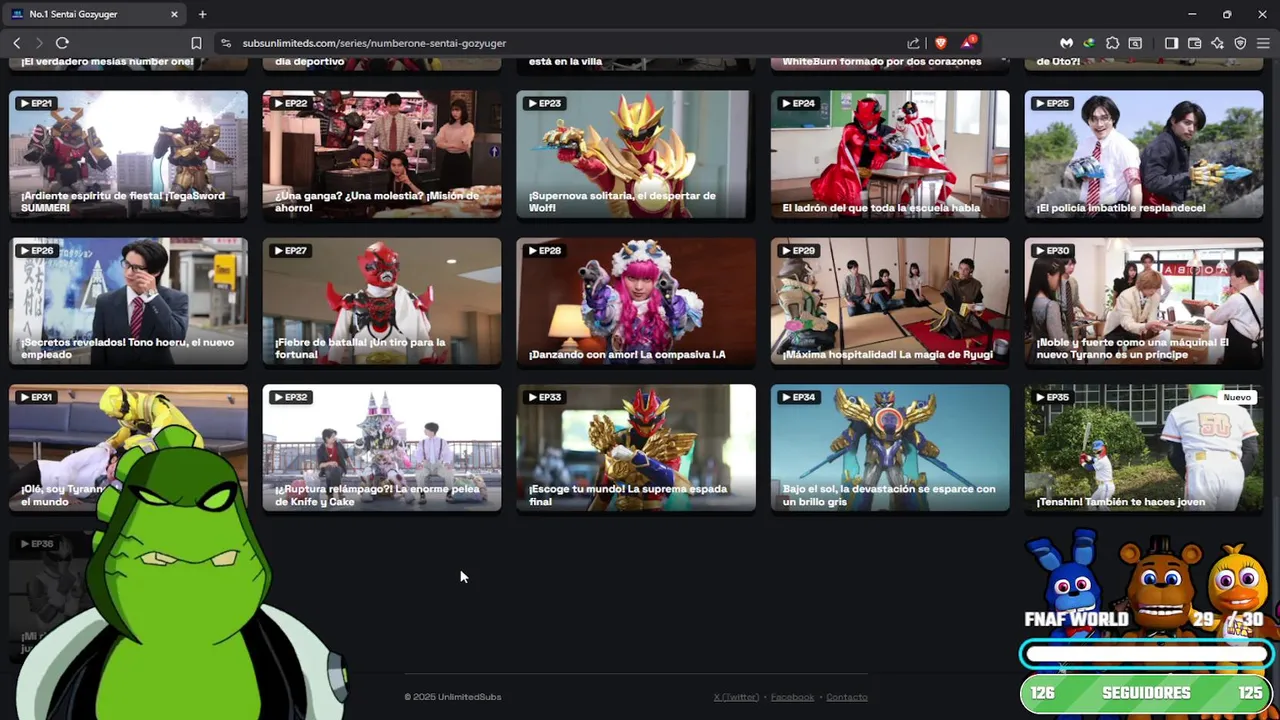
Task: Open the Malwarebytes extension icon
Action: pos(1066,43)
